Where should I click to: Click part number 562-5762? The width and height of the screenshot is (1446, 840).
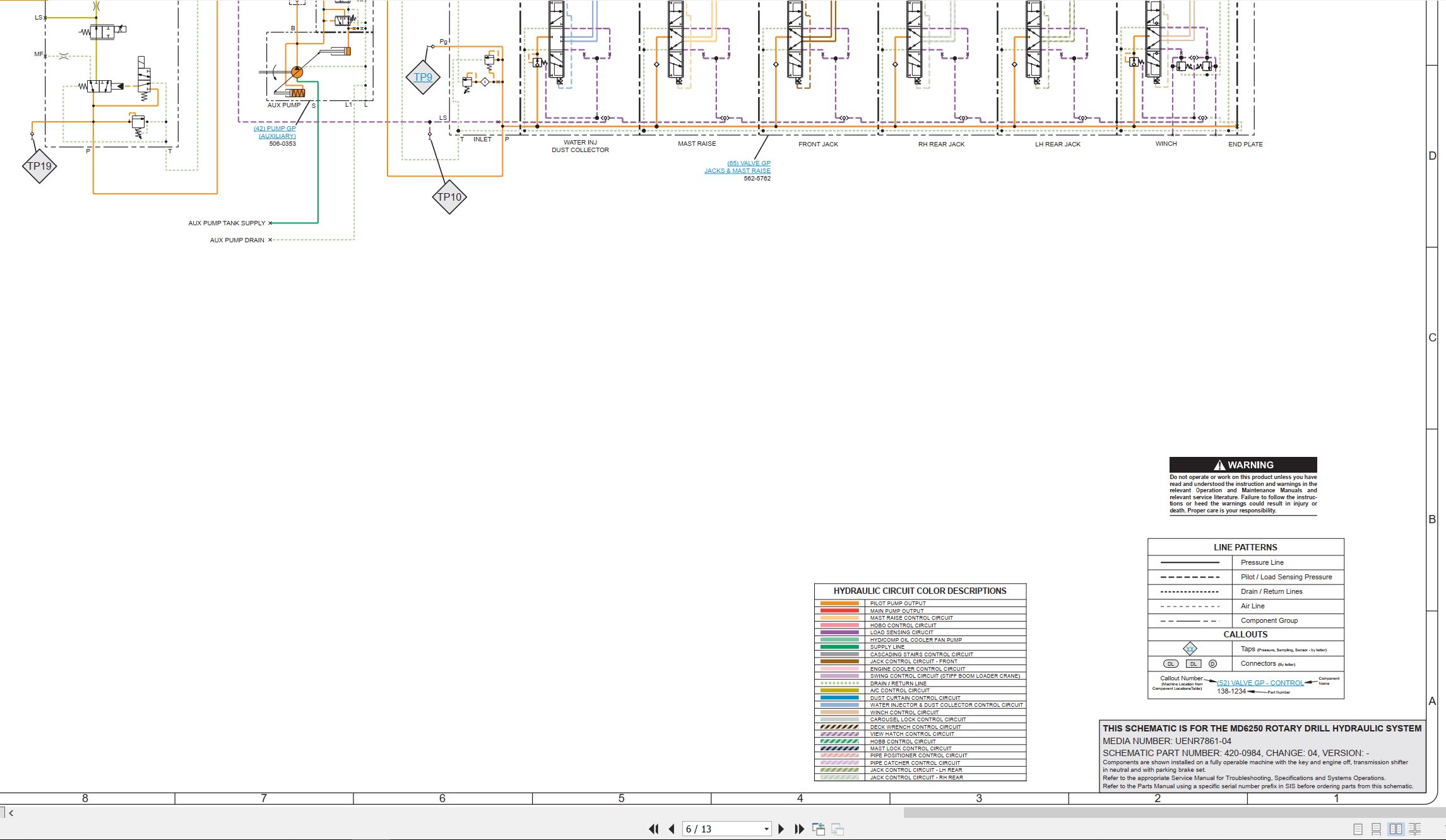click(757, 179)
